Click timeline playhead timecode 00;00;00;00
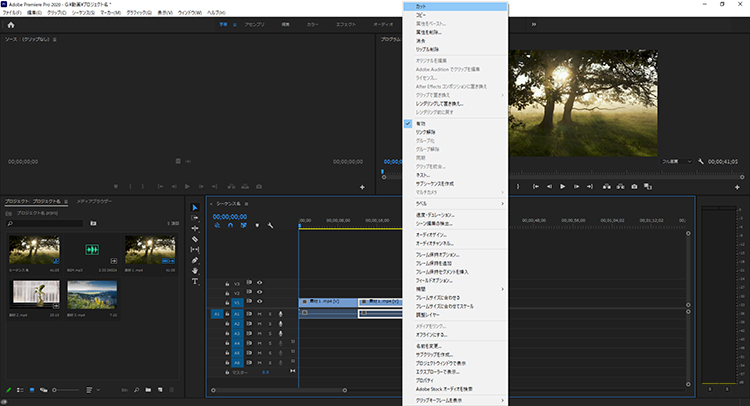The width and height of the screenshot is (750, 406). (230, 217)
